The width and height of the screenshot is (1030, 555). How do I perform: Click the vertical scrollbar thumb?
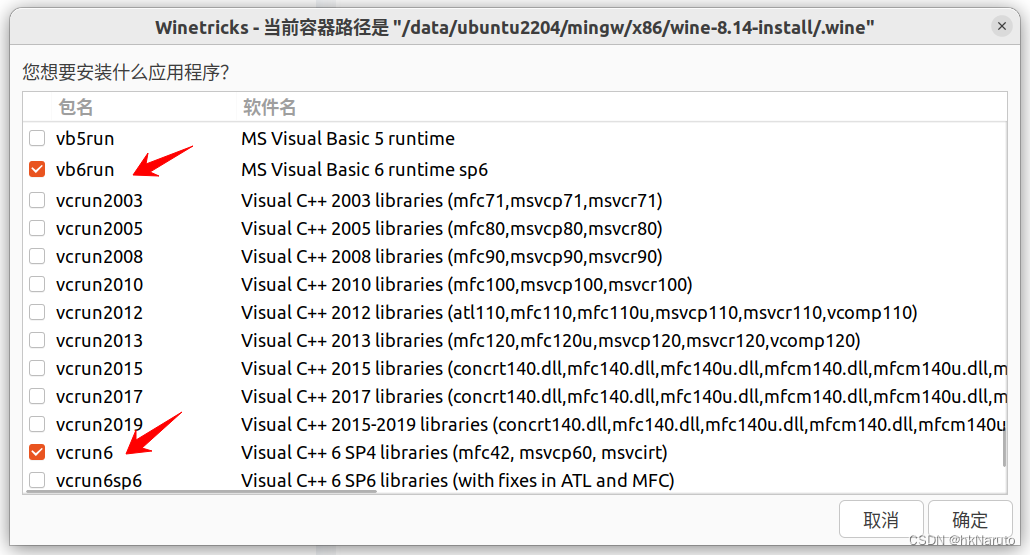pyautogui.click(x=1004, y=446)
